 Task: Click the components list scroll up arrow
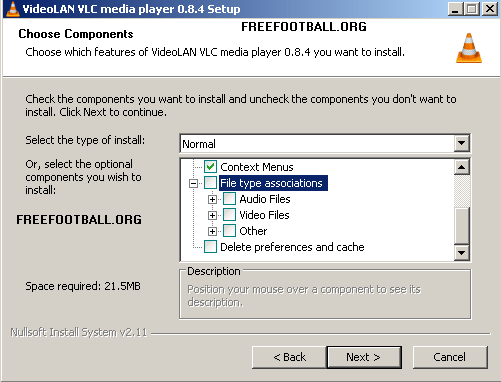click(x=462, y=167)
